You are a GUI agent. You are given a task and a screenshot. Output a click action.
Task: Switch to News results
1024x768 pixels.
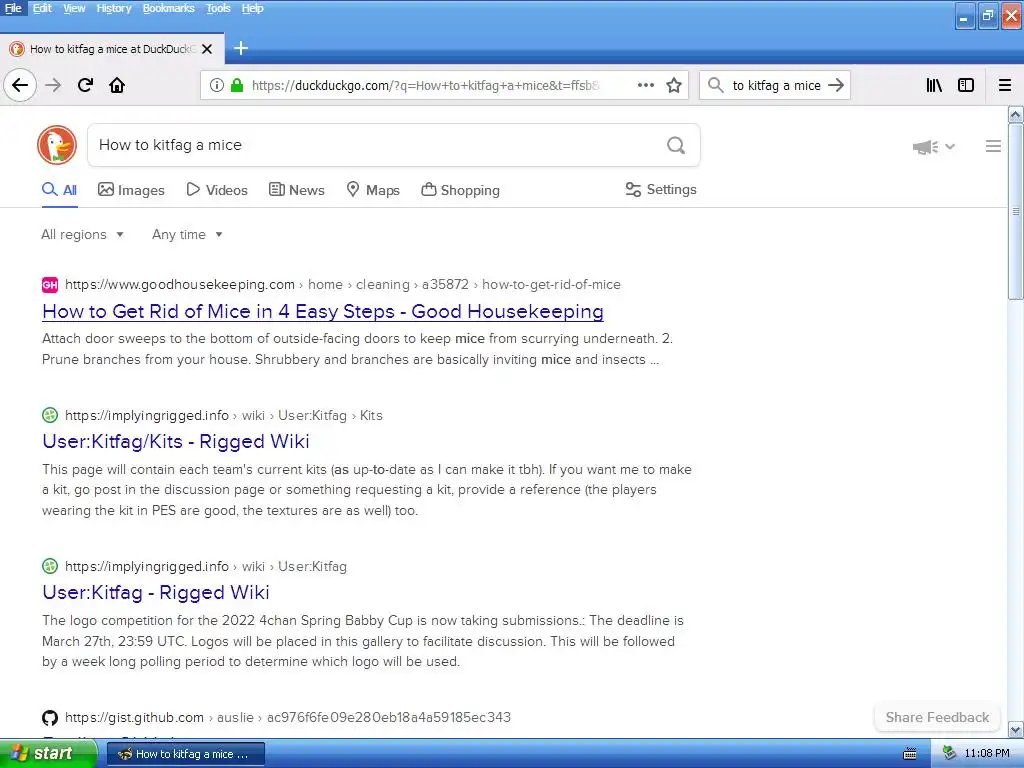coord(296,190)
